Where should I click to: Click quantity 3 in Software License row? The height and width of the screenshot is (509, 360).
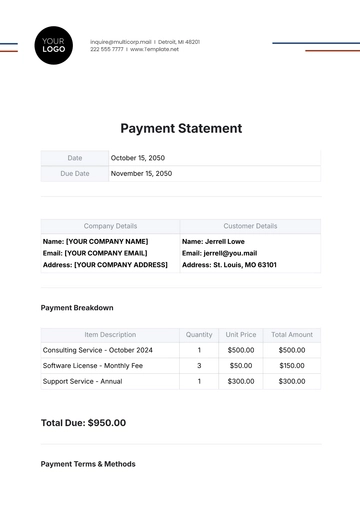[x=199, y=366]
